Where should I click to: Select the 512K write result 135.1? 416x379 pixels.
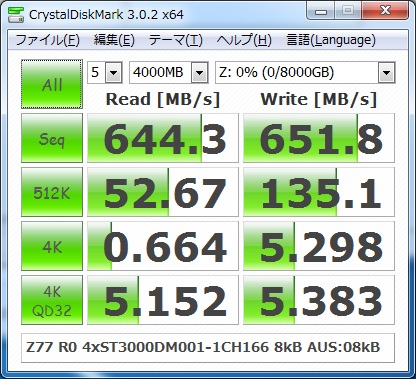pyautogui.click(x=319, y=192)
